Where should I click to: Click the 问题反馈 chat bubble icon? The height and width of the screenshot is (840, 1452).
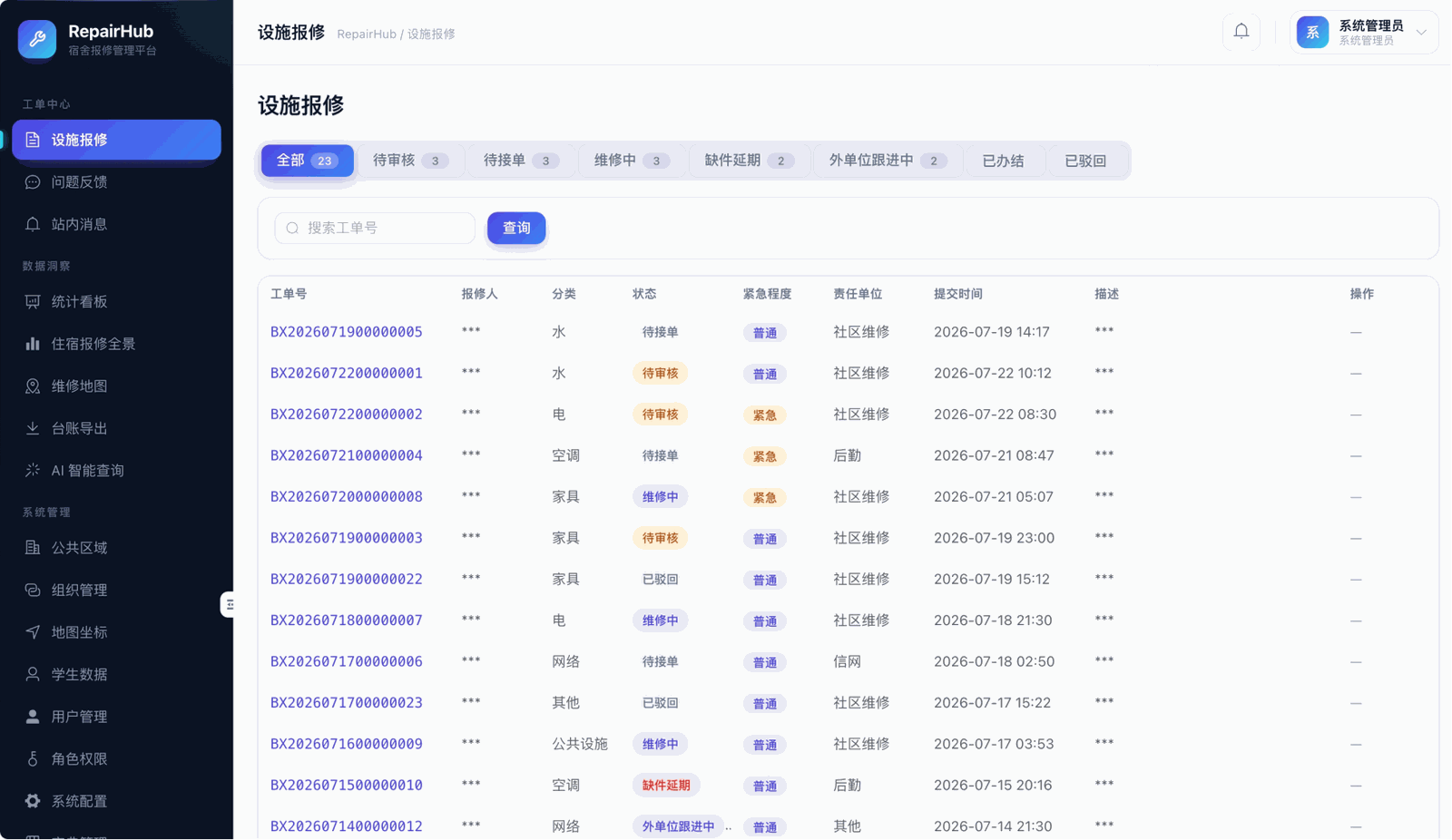click(33, 182)
